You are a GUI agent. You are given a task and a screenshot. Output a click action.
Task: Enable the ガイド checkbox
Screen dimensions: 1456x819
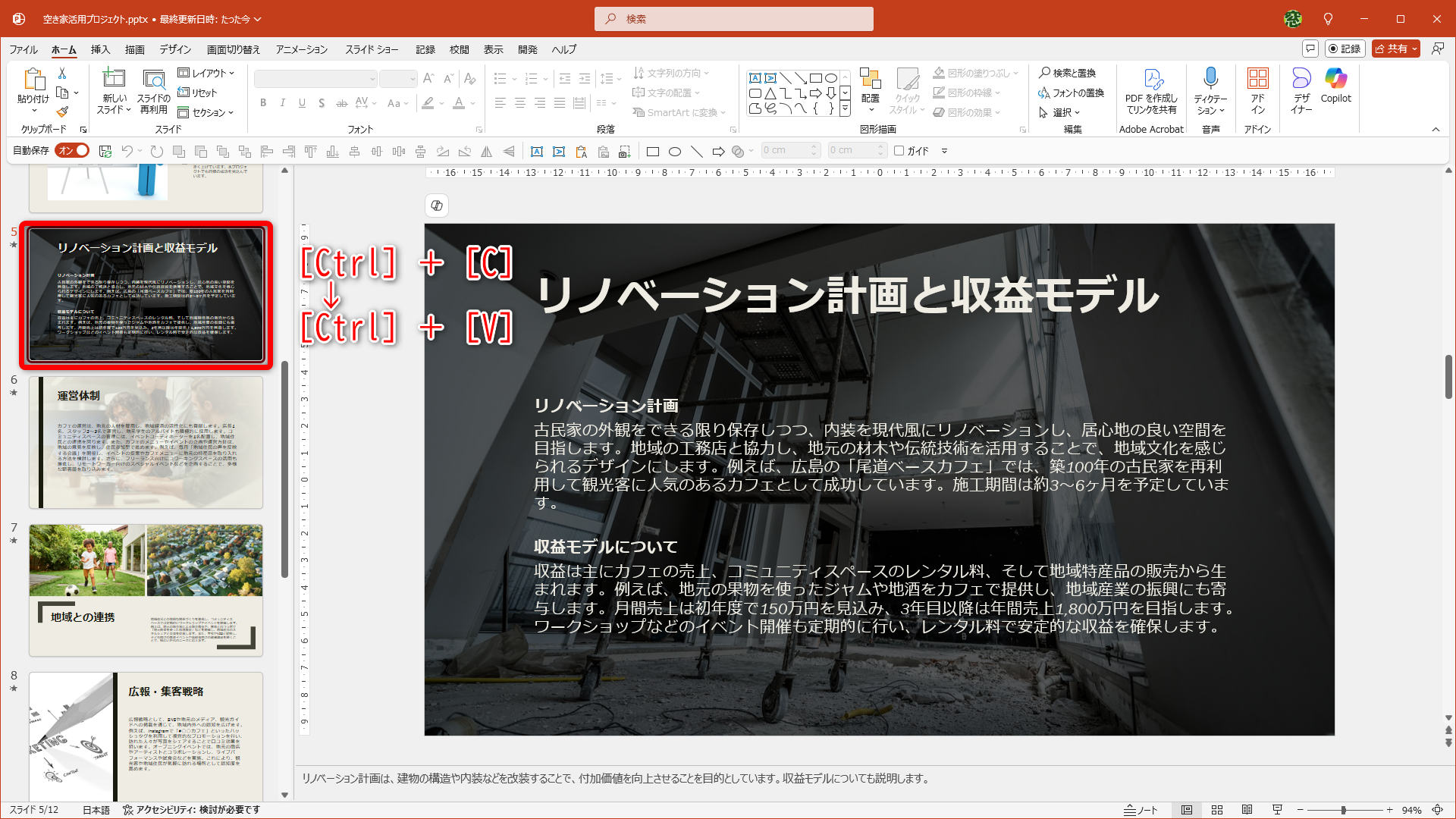(900, 150)
